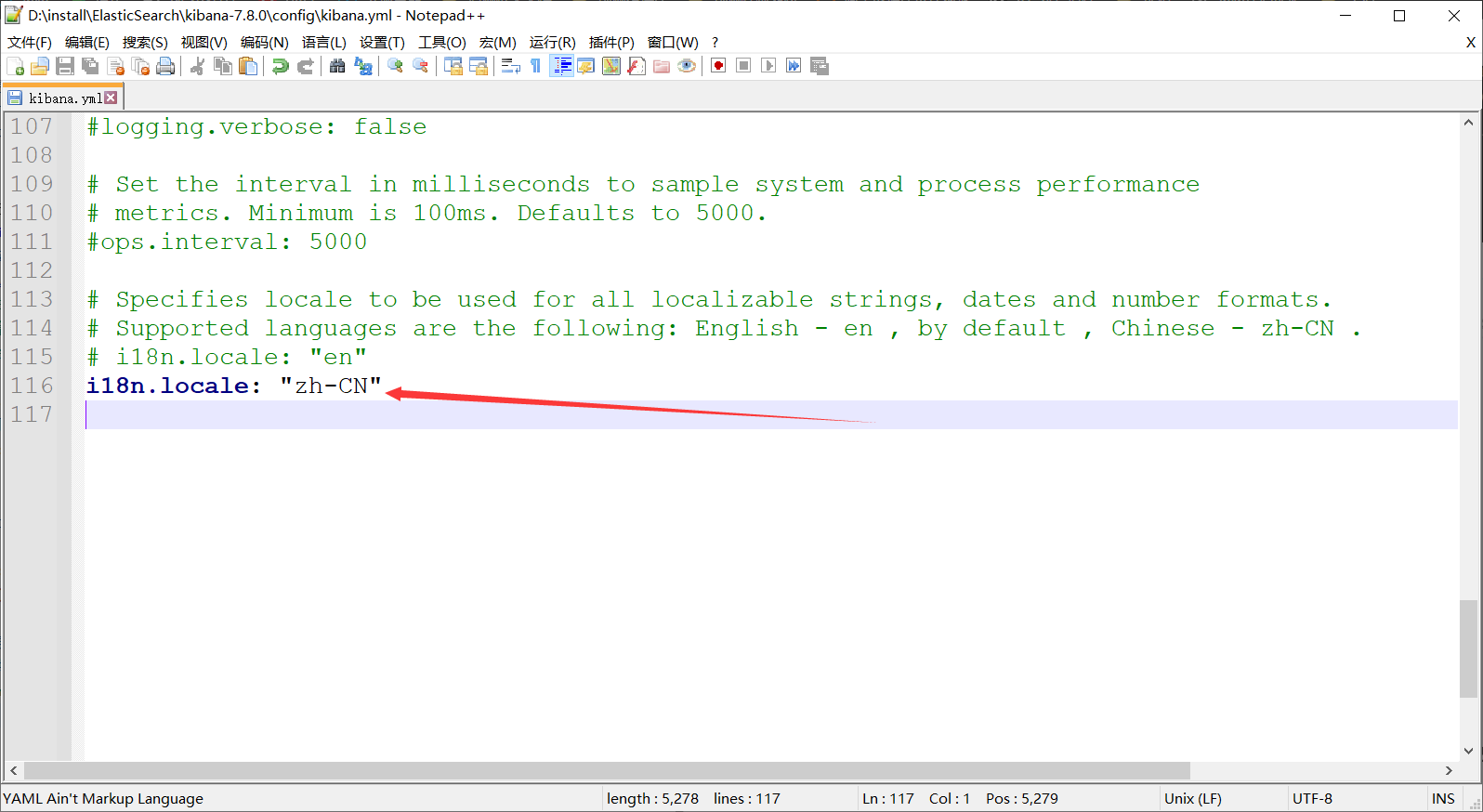Toggle the indent guide button

(561, 66)
